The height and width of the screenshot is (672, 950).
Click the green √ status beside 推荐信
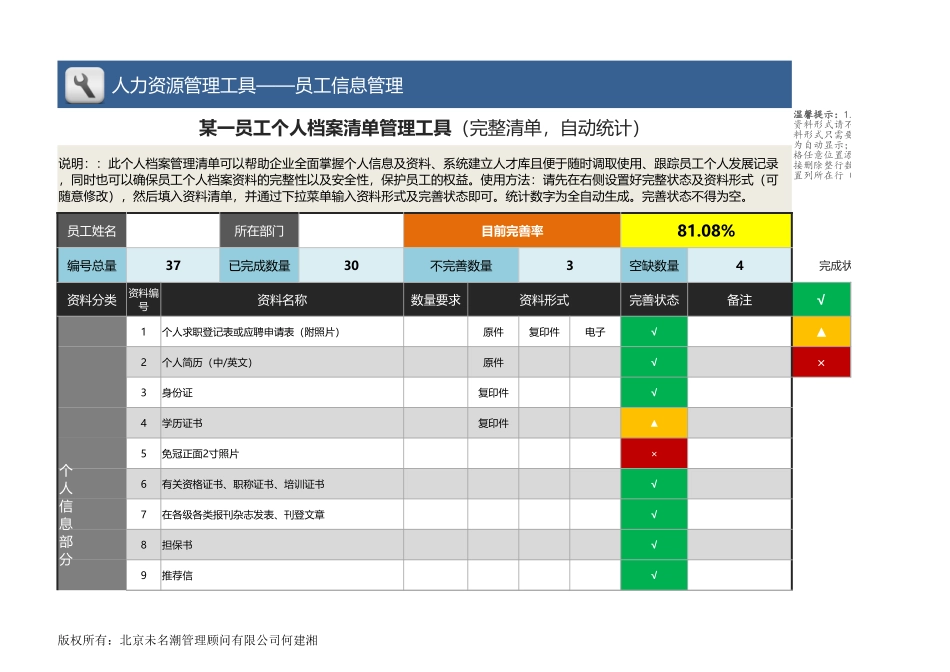pos(653,577)
